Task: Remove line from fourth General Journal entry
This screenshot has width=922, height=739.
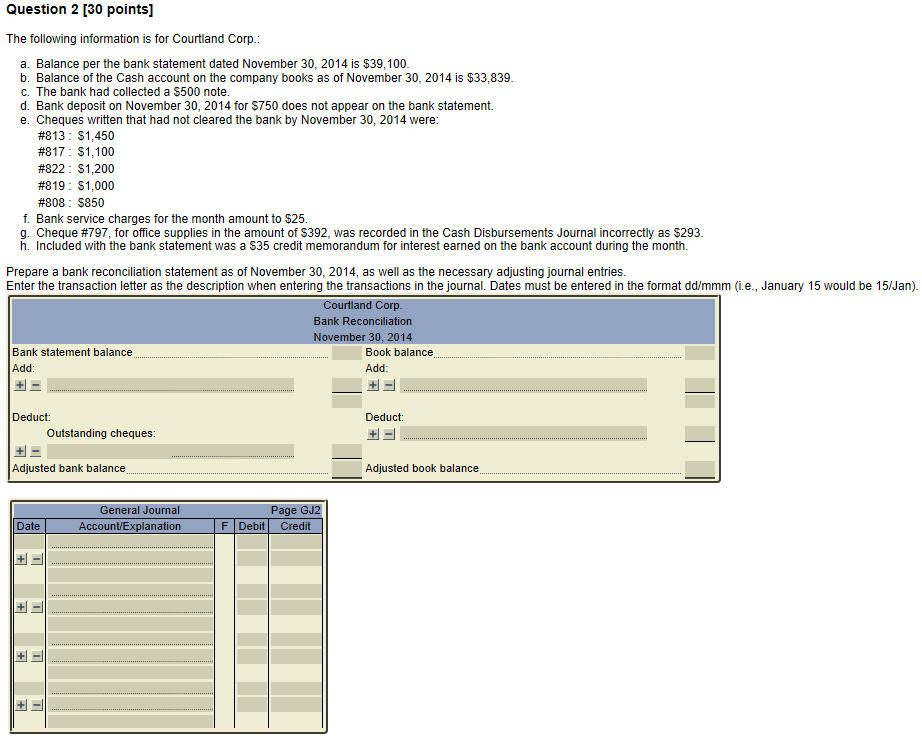Action: (x=37, y=704)
